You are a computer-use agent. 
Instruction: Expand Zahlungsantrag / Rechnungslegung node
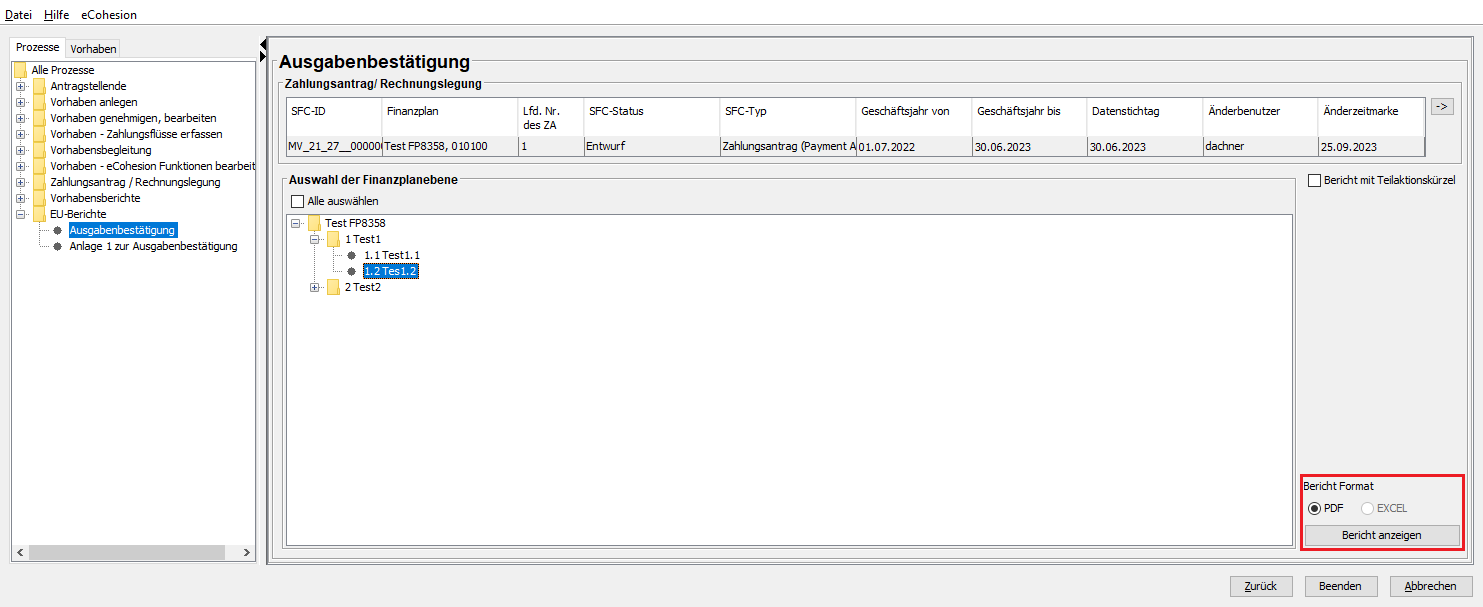[x=20, y=182]
